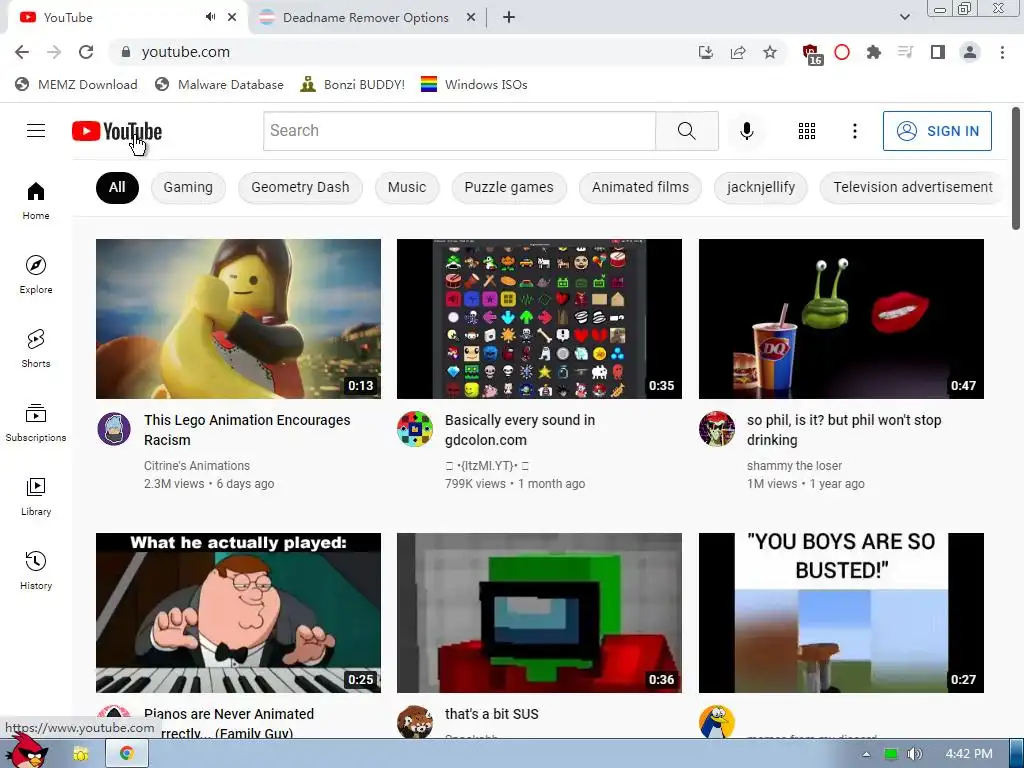Click the page's vertical scrollbar thumb

1016,168
